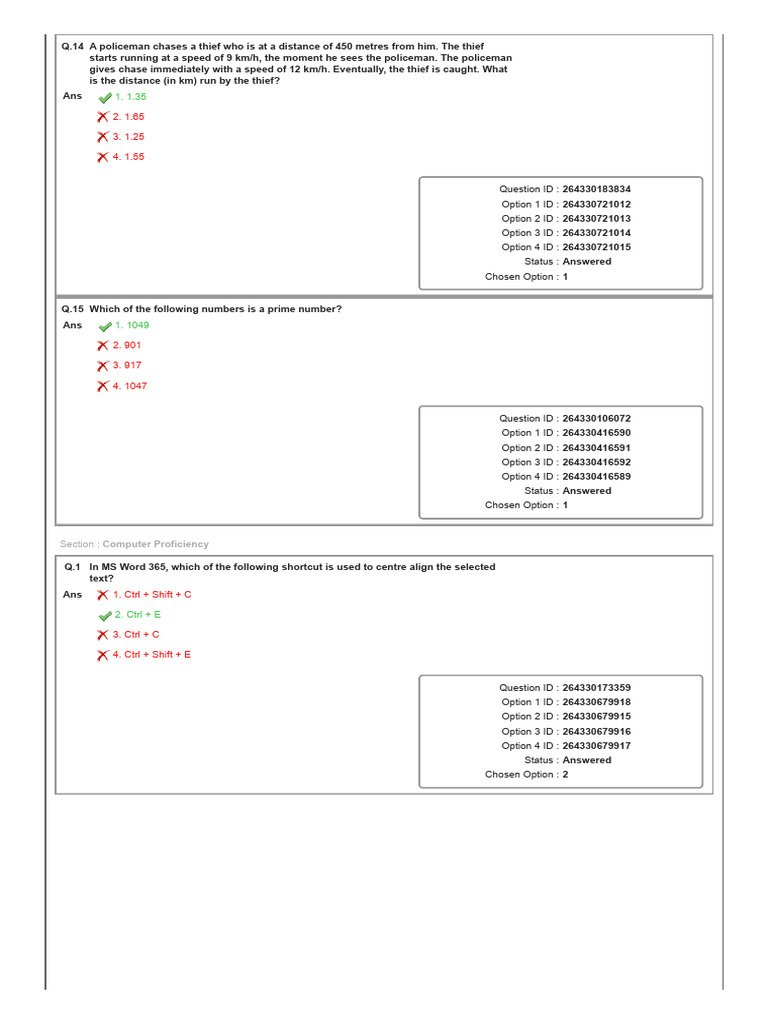Viewport: 768px width, 1024px height.
Task: Click the red cross beside option 901
Action: [103, 345]
